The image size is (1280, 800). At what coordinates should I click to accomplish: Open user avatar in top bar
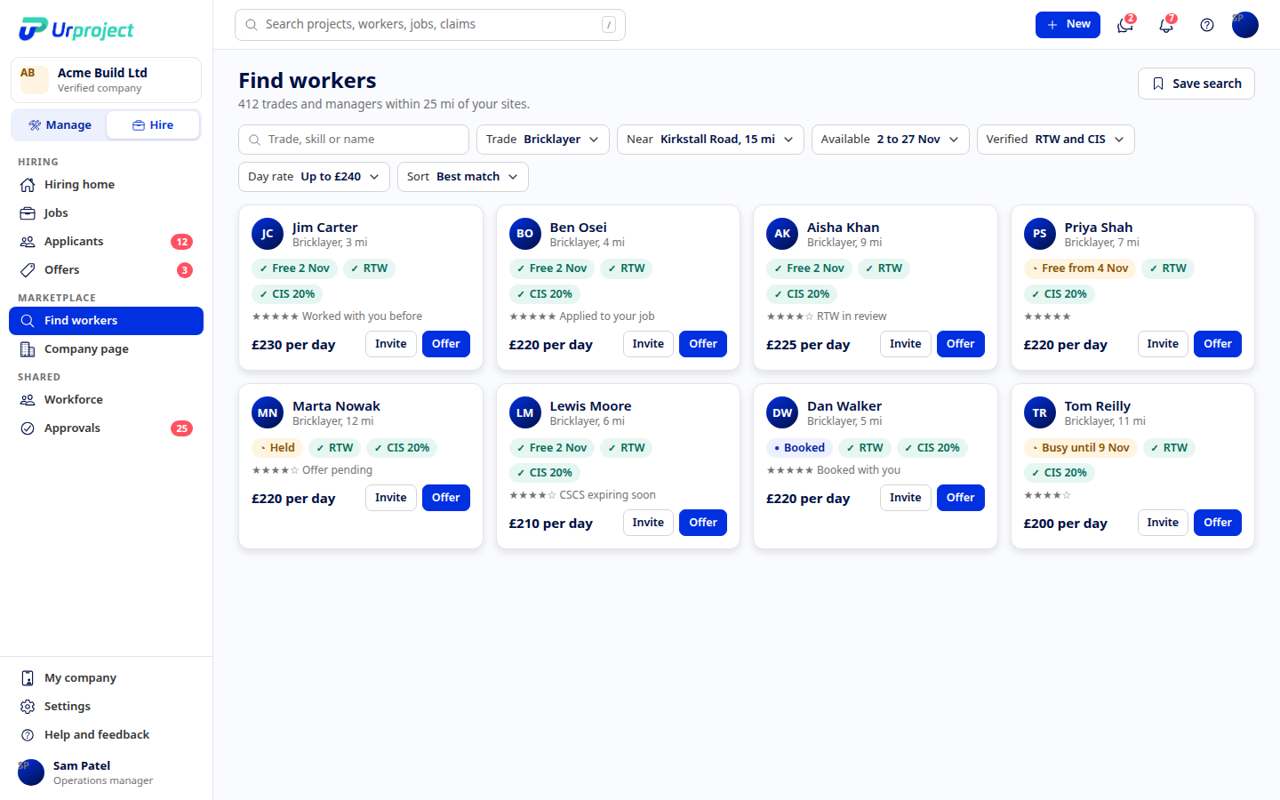point(1245,25)
